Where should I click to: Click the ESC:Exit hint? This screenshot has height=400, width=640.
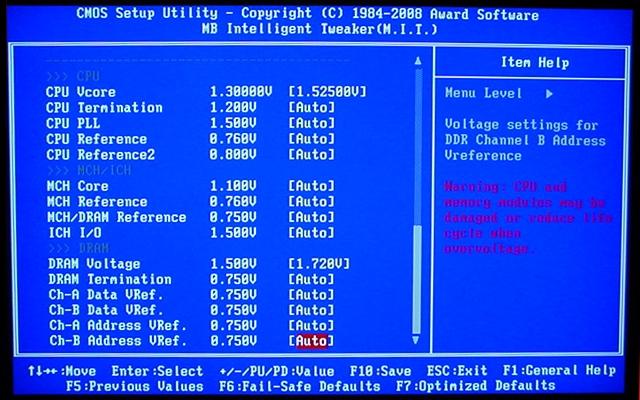point(457,371)
